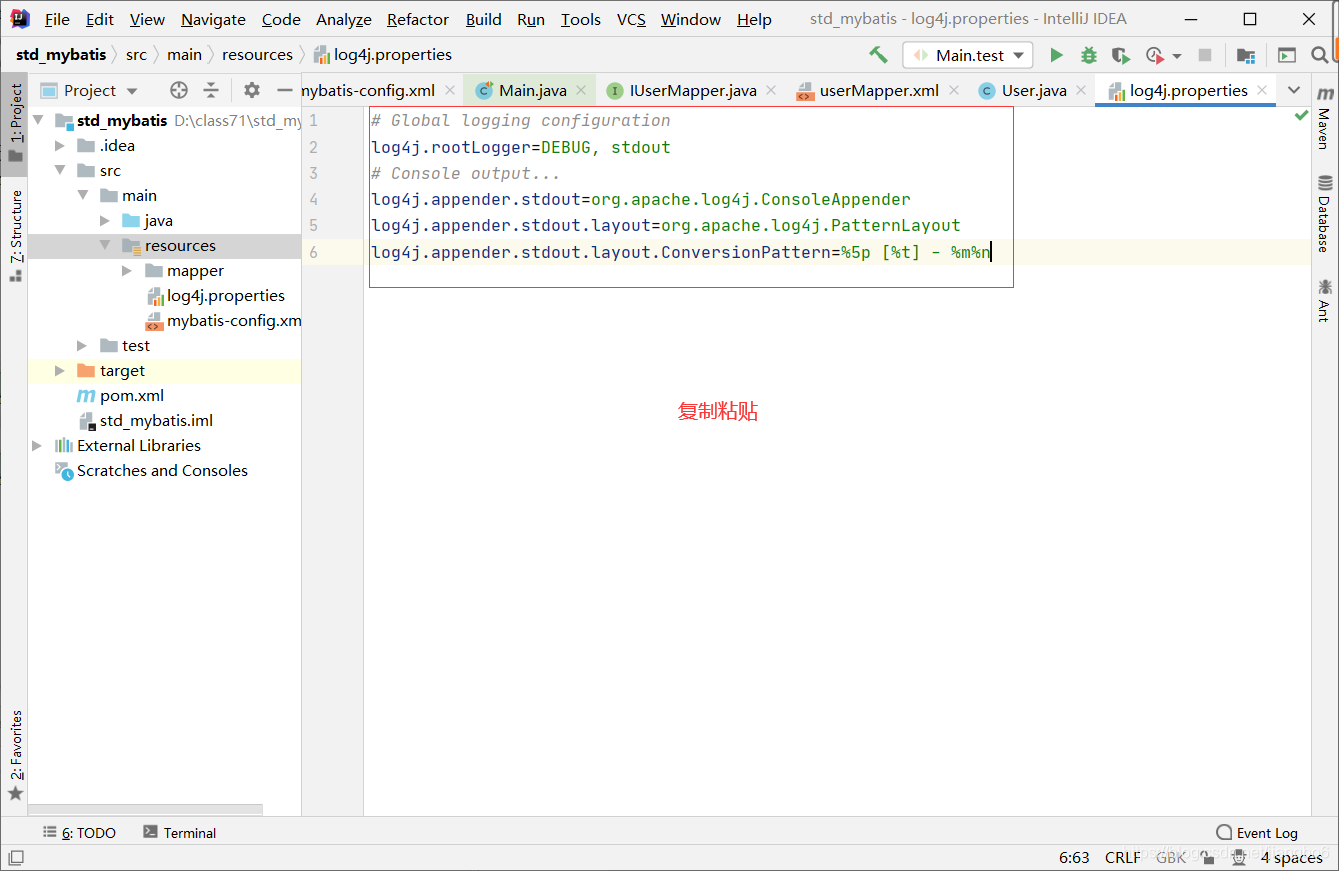The width and height of the screenshot is (1339, 871).
Task: Click the src breadcrumb in navigation bar
Action: pyautogui.click(x=136, y=55)
